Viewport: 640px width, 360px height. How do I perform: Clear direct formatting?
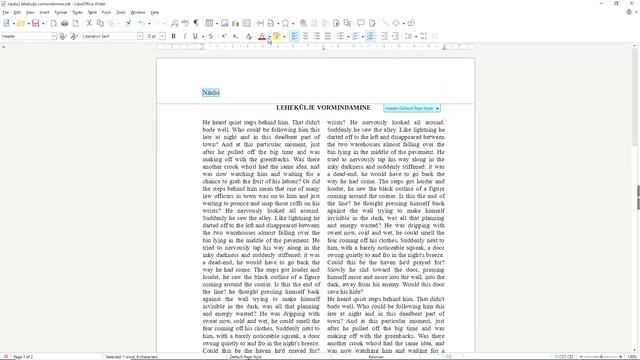click(249, 36)
